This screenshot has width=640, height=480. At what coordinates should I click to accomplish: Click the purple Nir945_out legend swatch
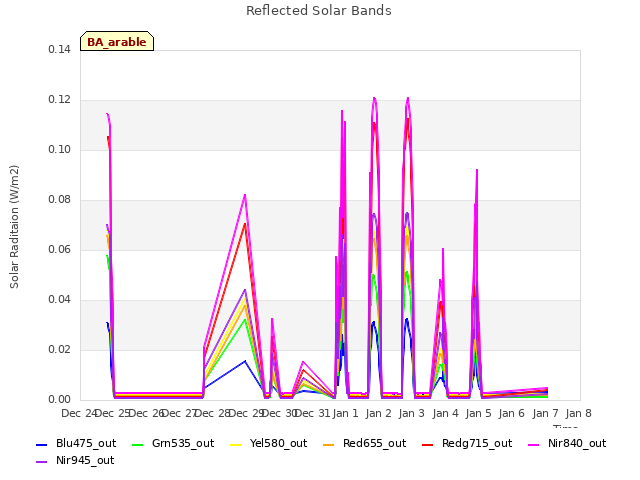point(42,462)
